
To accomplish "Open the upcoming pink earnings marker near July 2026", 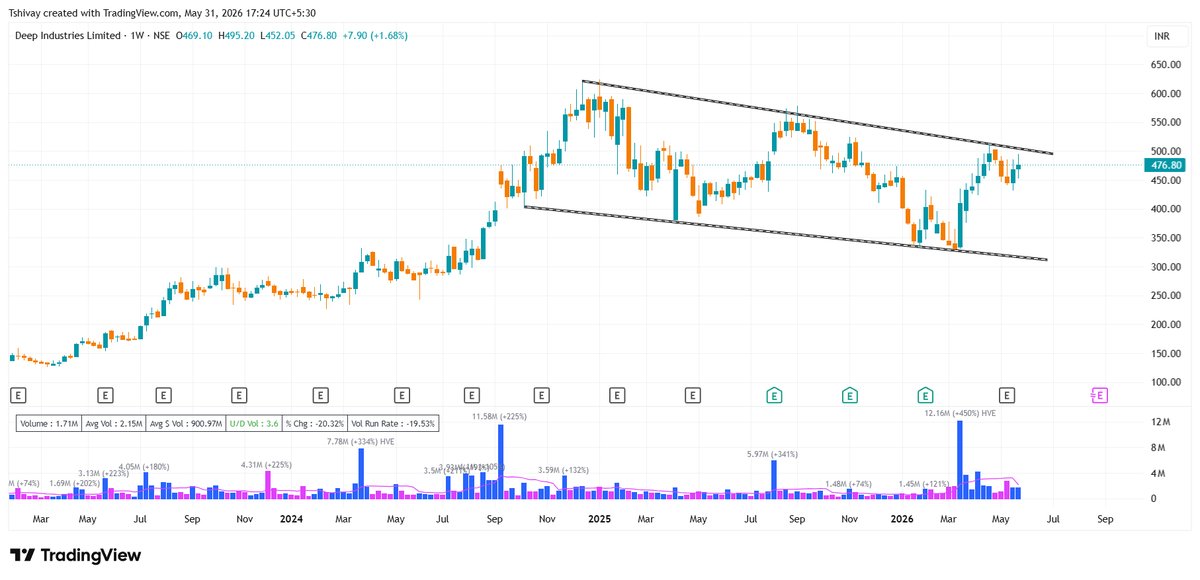I will pyautogui.click(x=1099, y=395).
